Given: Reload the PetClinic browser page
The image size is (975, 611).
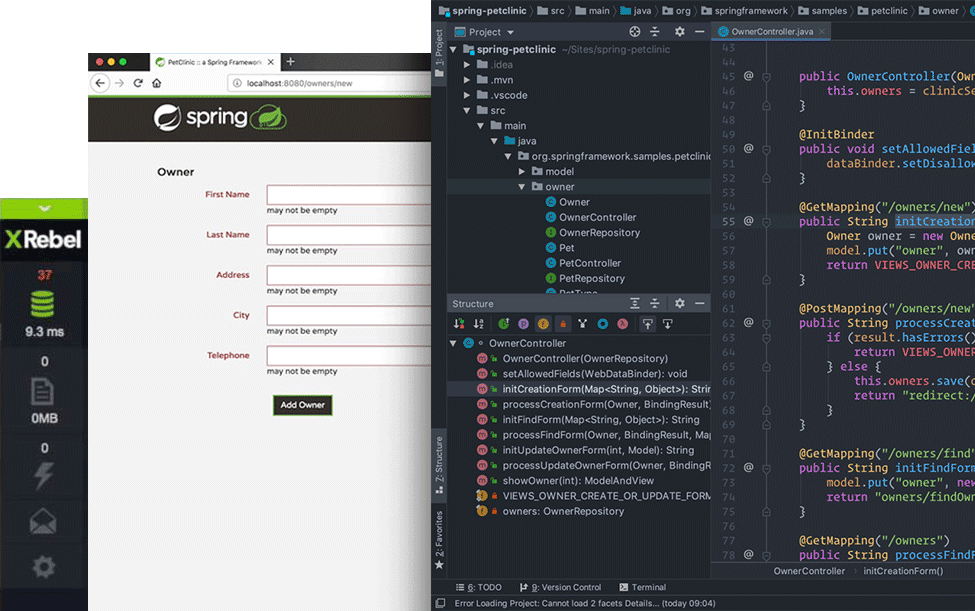Looking at the screenshot, I should click(x=138, y=83).
